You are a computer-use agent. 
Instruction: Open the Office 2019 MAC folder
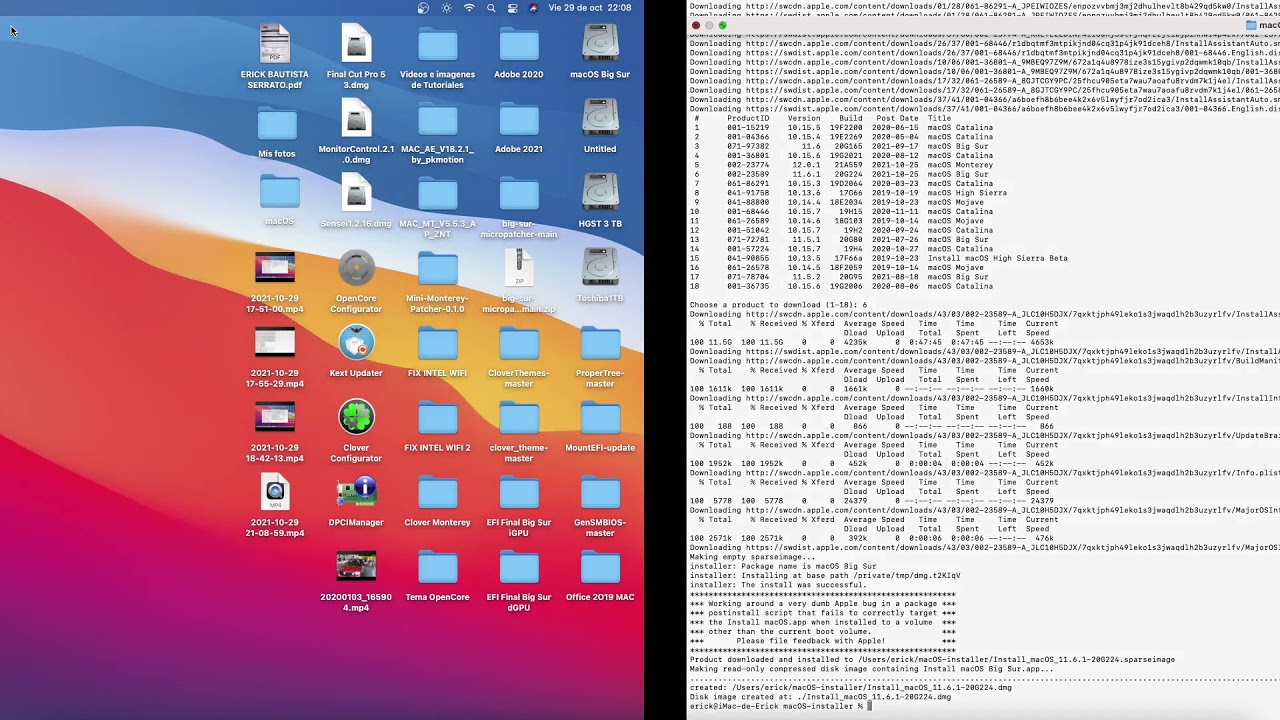tap(600, 568)
